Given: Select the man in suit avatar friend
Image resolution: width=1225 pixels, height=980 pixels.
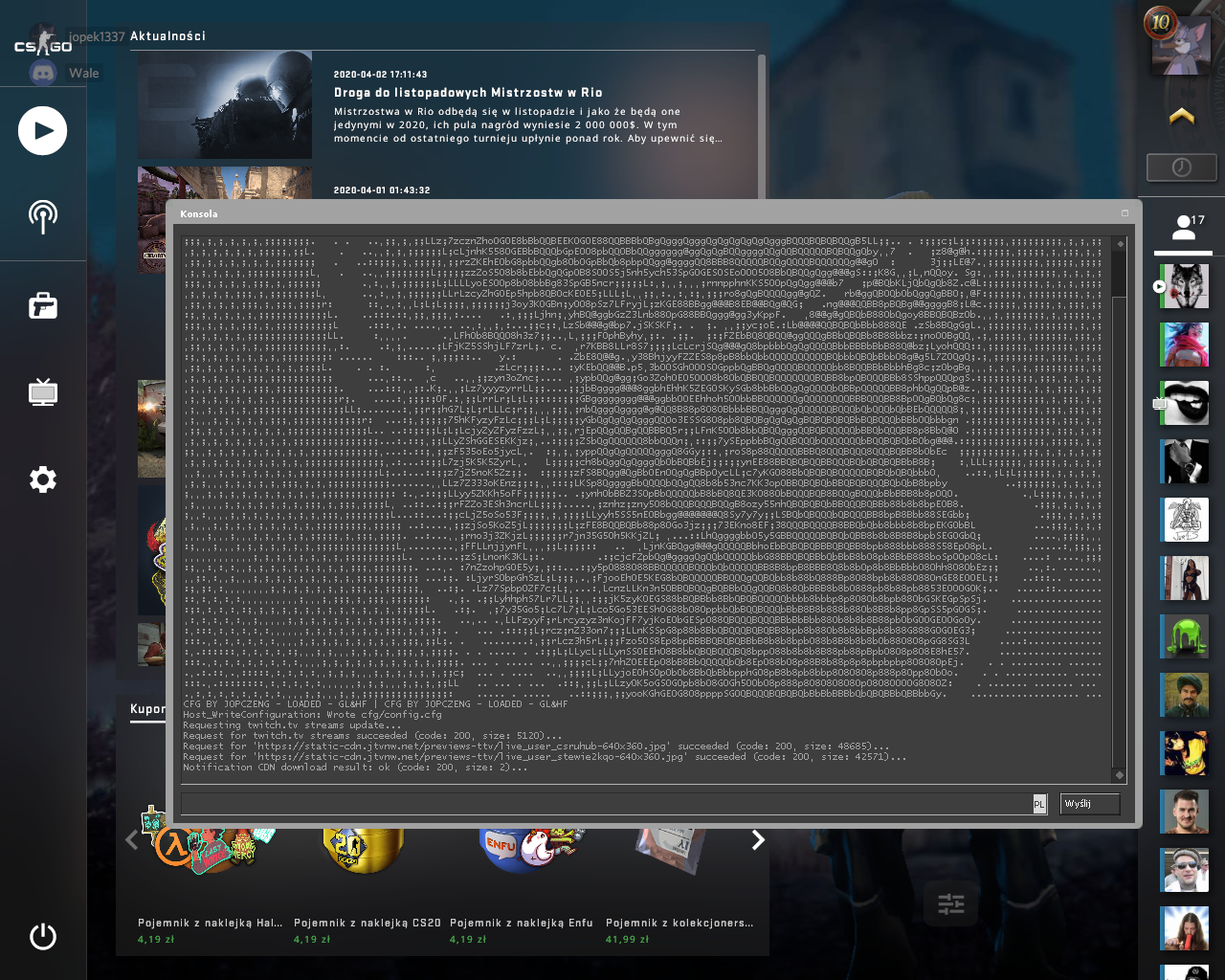Looking at the screenshot, I should pos(1186,461).
